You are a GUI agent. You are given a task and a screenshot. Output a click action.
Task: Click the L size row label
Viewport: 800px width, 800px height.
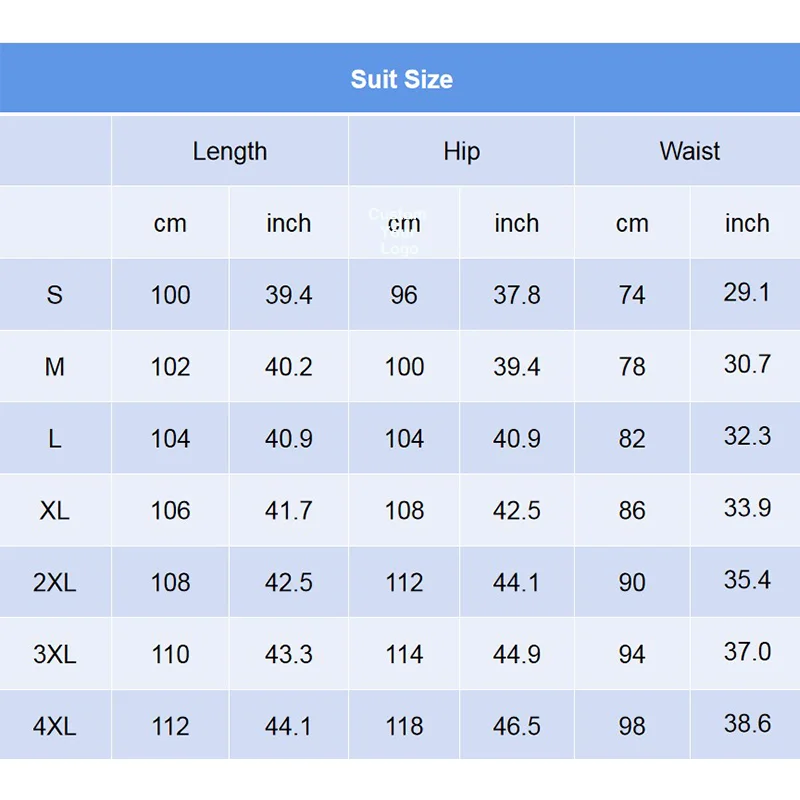55,438
